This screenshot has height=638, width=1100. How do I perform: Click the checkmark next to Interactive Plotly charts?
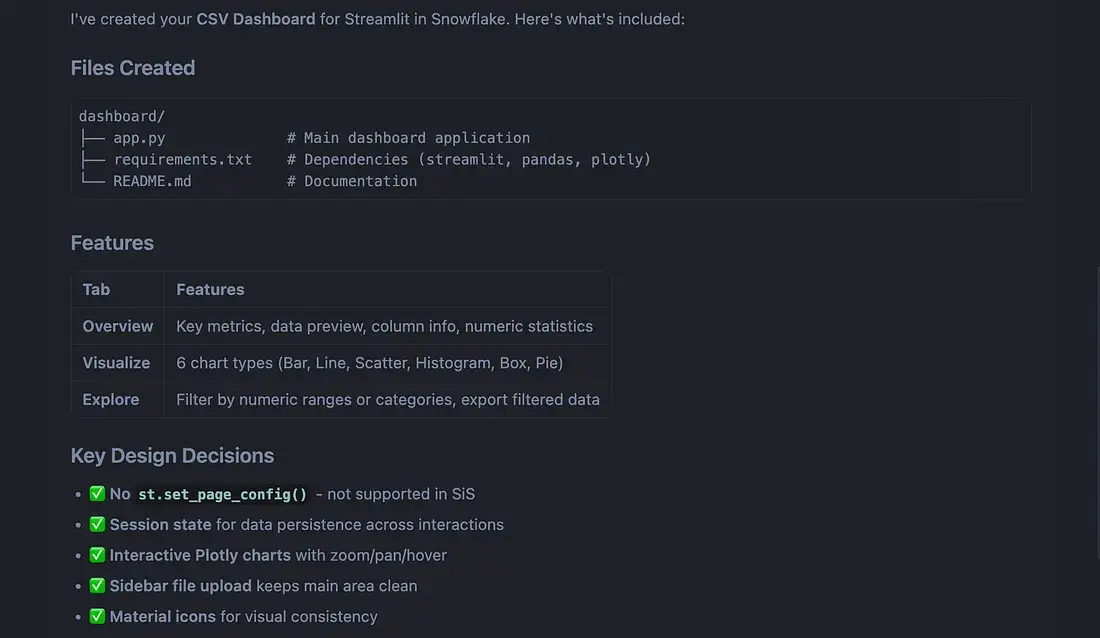click(x=97, y=555)
